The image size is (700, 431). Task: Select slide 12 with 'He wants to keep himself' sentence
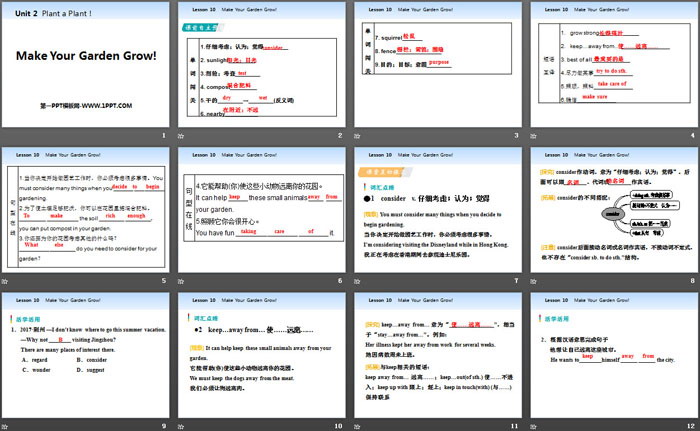(x=609, y=350)
